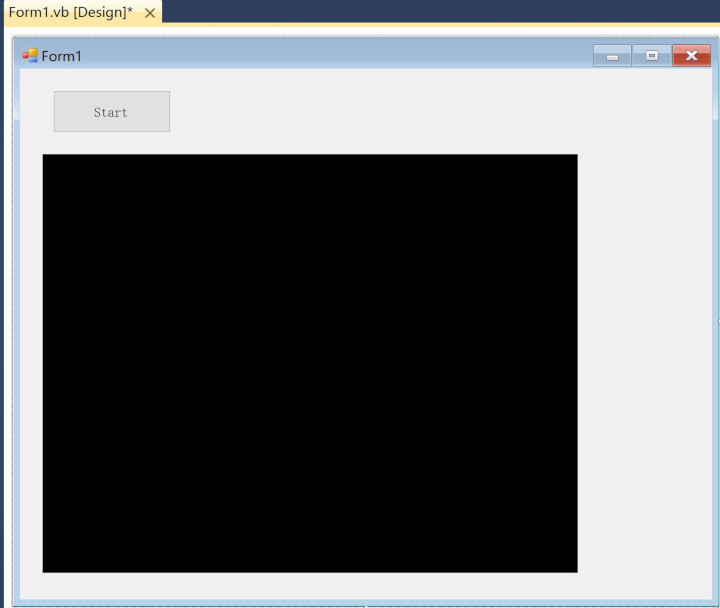Click empty form area right of black box
The width and height of the screenshot is (720, 608).
point(645,360)
